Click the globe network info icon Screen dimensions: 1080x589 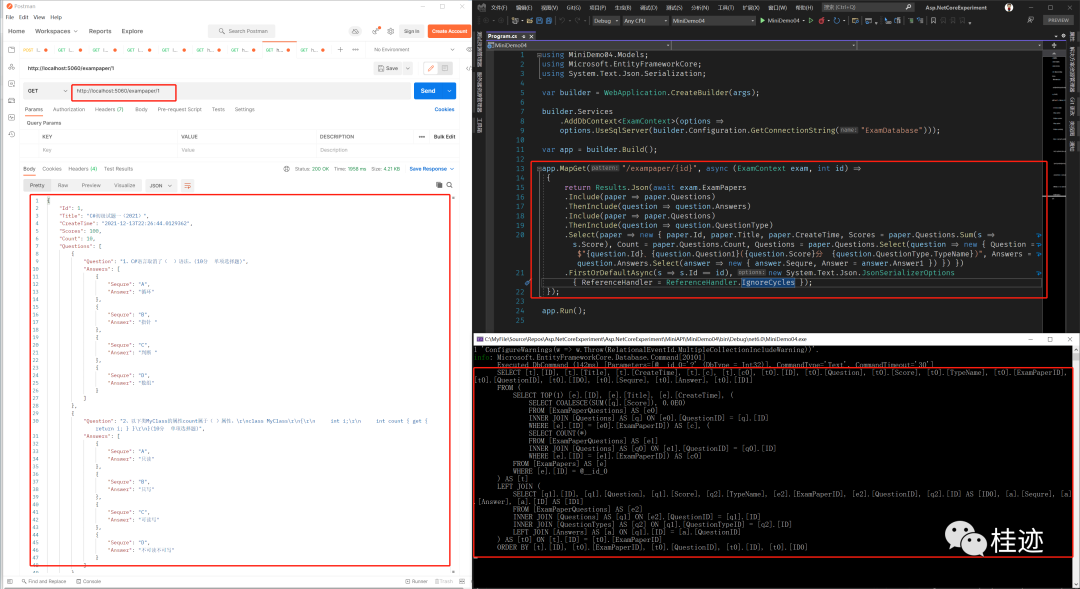(x=287, y=169)
